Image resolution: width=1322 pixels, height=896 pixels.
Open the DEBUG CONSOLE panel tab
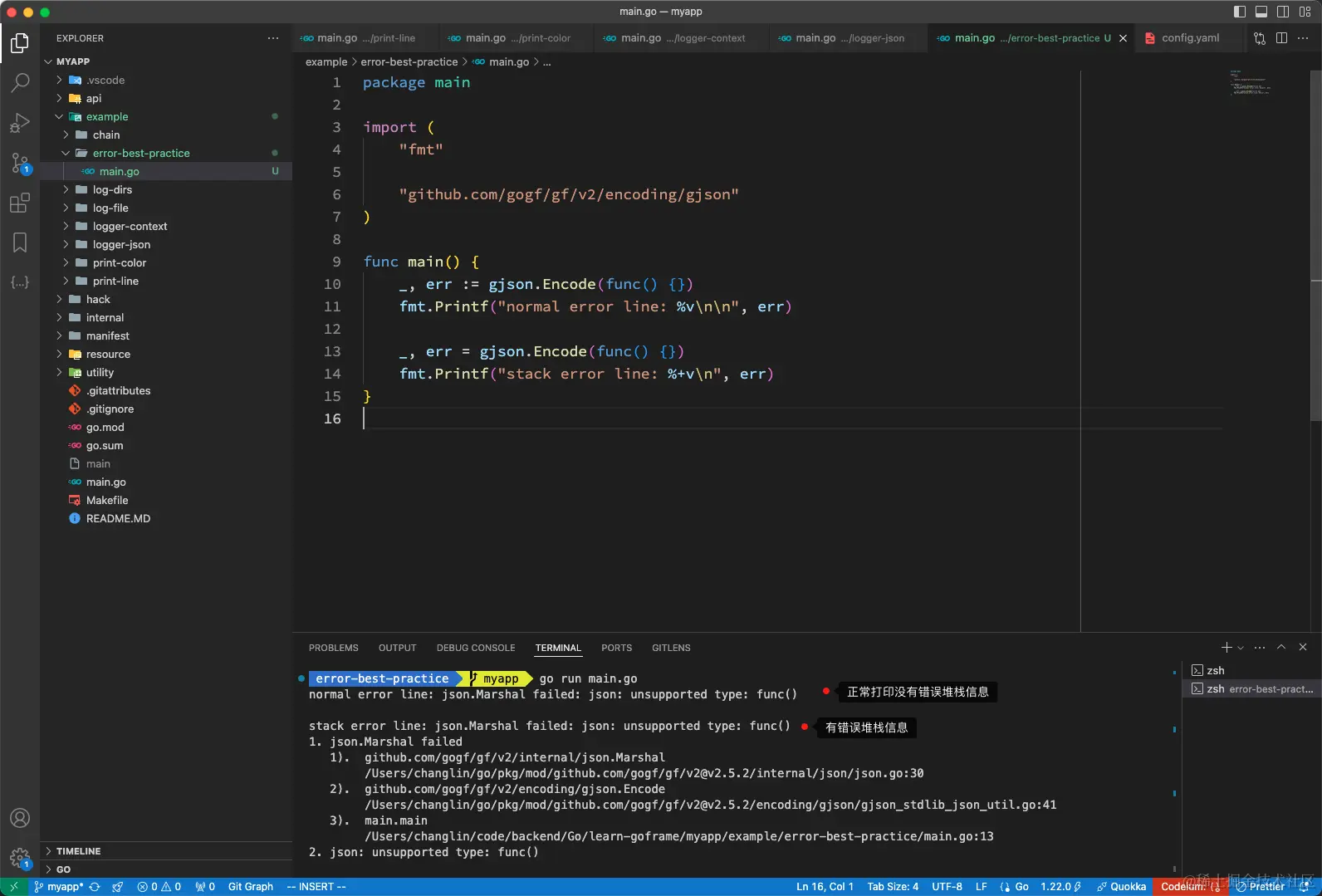(476, 648)
